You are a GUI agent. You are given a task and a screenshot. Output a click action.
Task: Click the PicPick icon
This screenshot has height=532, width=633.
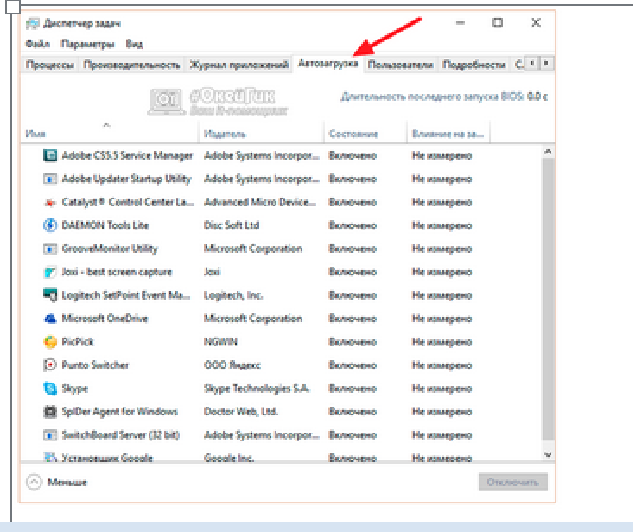[50, 342]
